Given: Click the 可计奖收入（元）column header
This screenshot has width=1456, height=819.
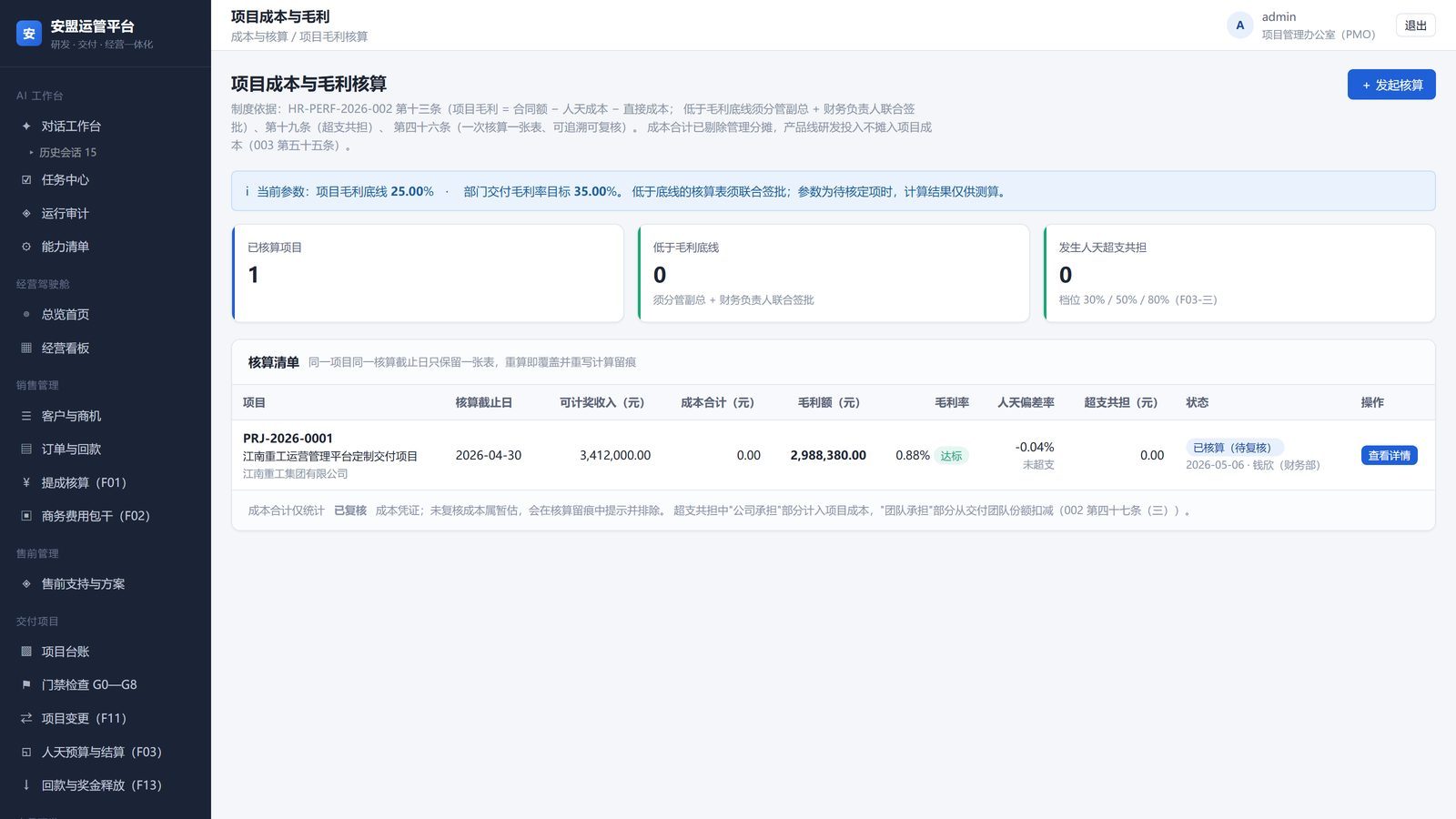Looking at the screenshot, I should [x=602, y=402].
